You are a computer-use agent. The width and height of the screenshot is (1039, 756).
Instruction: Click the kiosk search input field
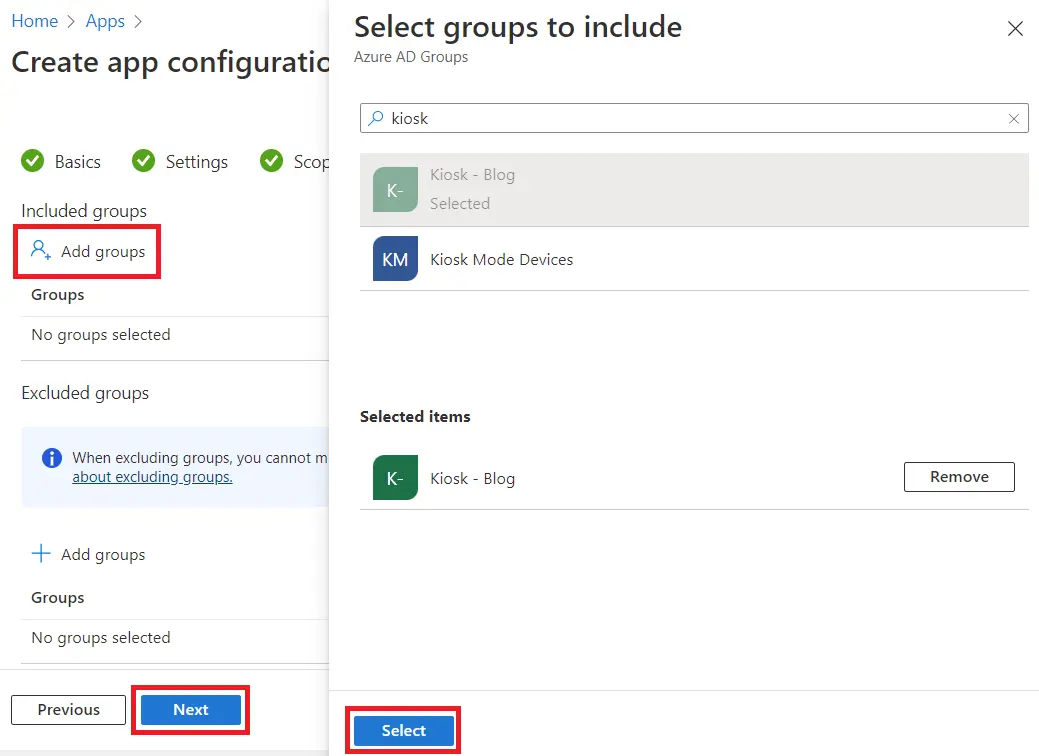[690, 118]
